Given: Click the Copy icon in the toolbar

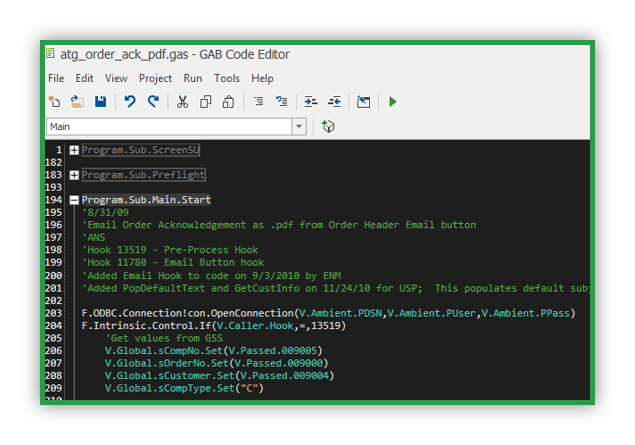Looking at the screenshot, I should coord(205,102).
